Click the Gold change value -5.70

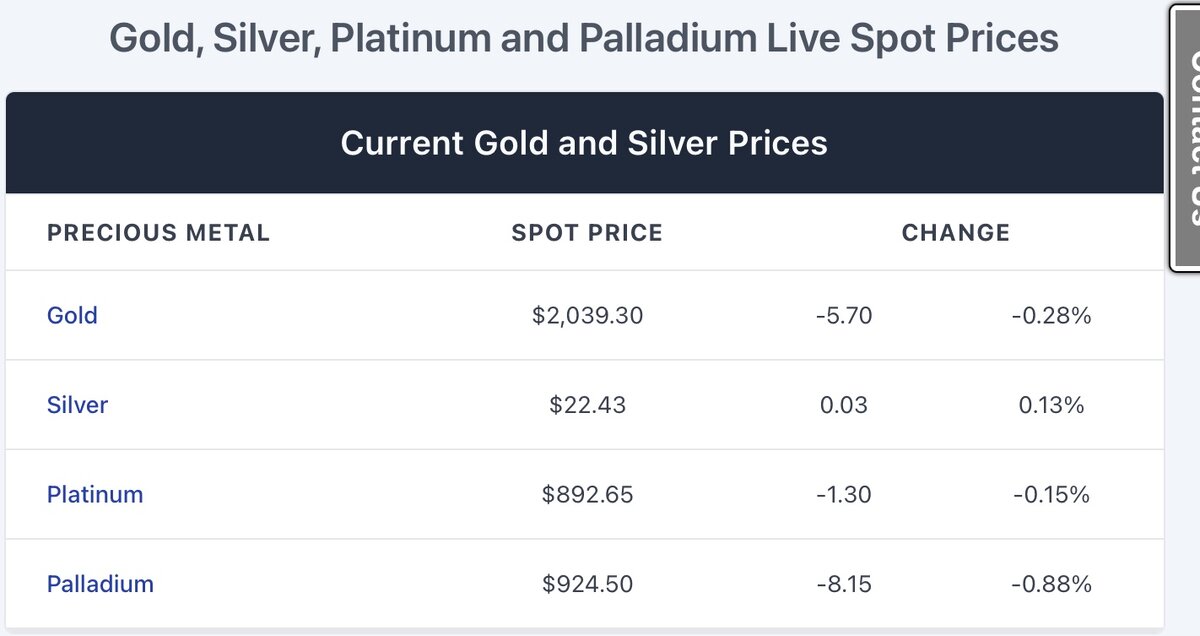pos(843,316)
